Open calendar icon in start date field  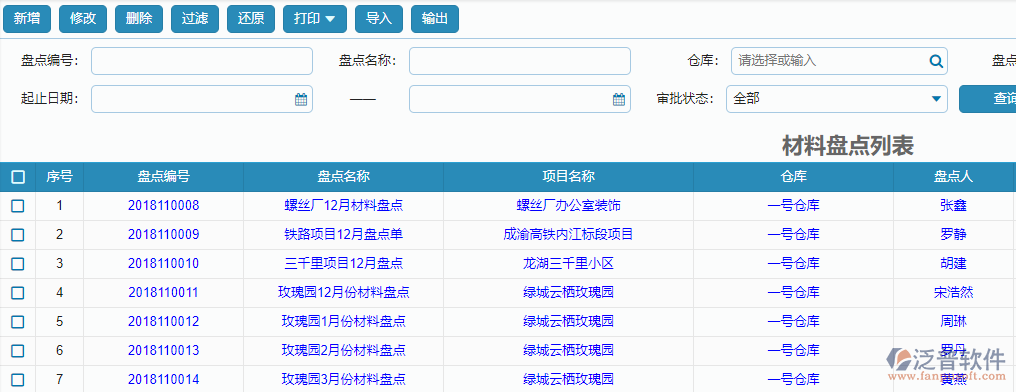tap(301, 99)
